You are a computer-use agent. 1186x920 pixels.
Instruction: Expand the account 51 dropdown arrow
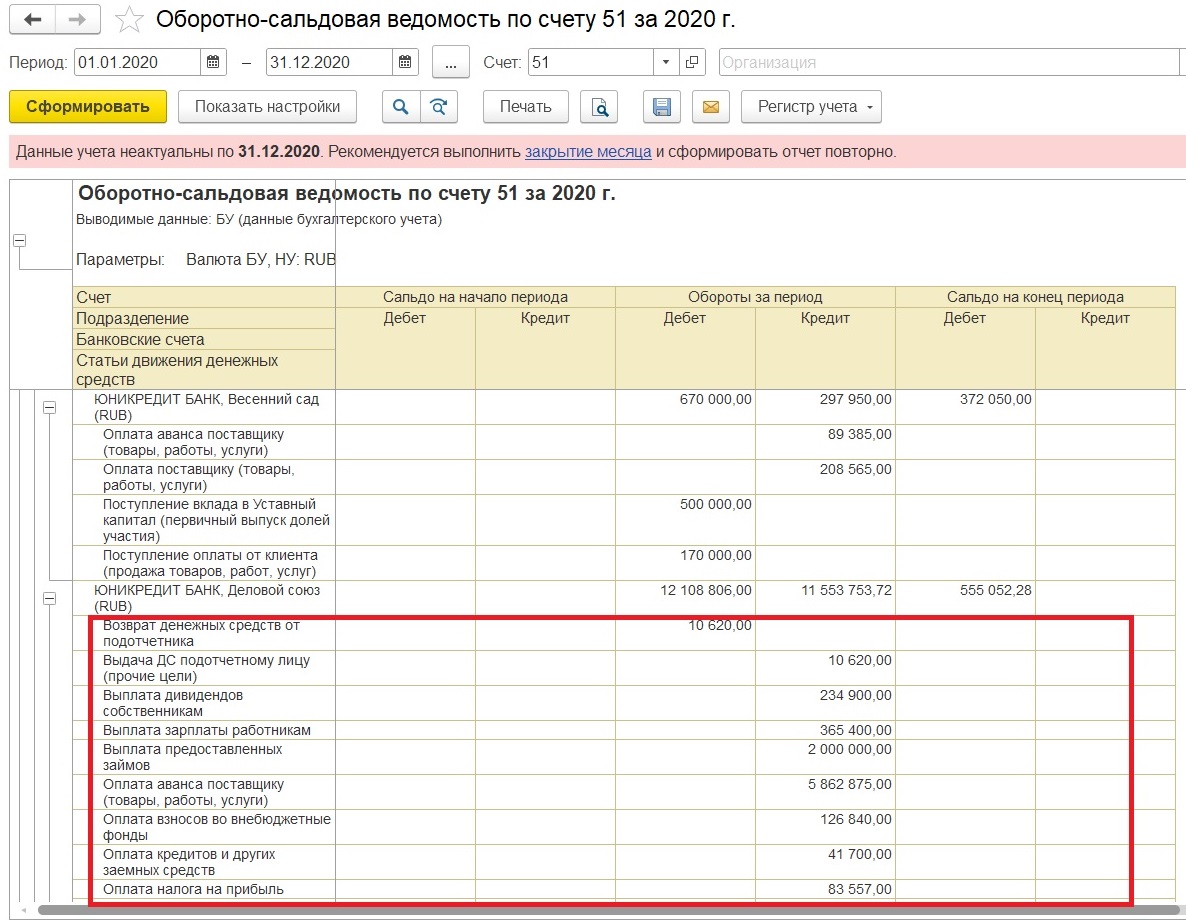(x=666, y=62)
